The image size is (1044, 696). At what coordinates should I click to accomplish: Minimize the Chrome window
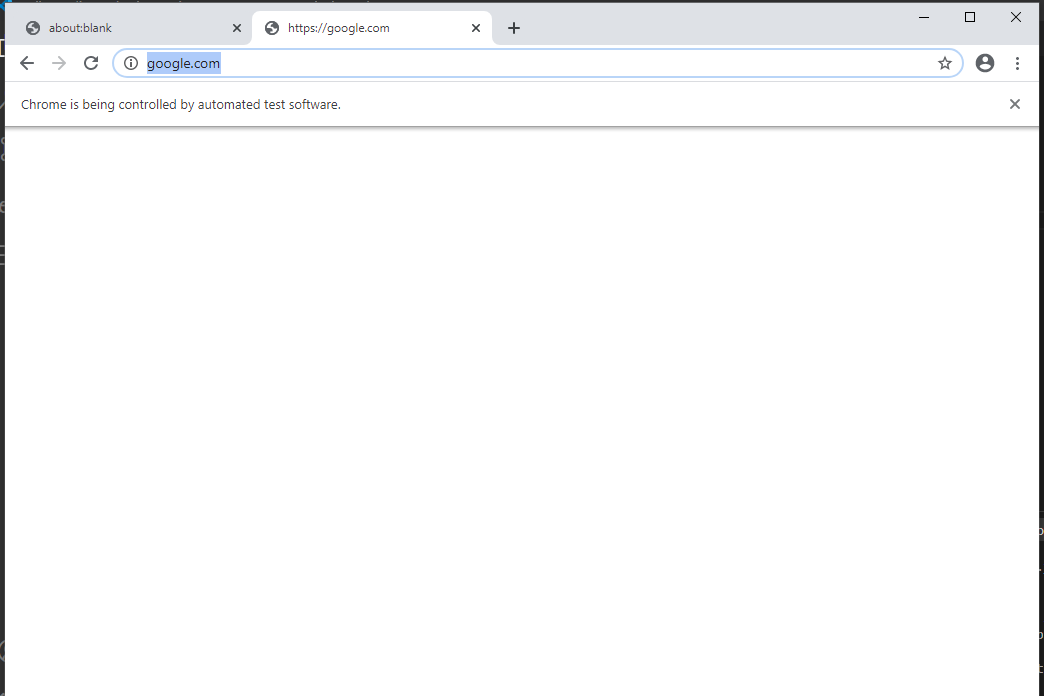point(924,17)
